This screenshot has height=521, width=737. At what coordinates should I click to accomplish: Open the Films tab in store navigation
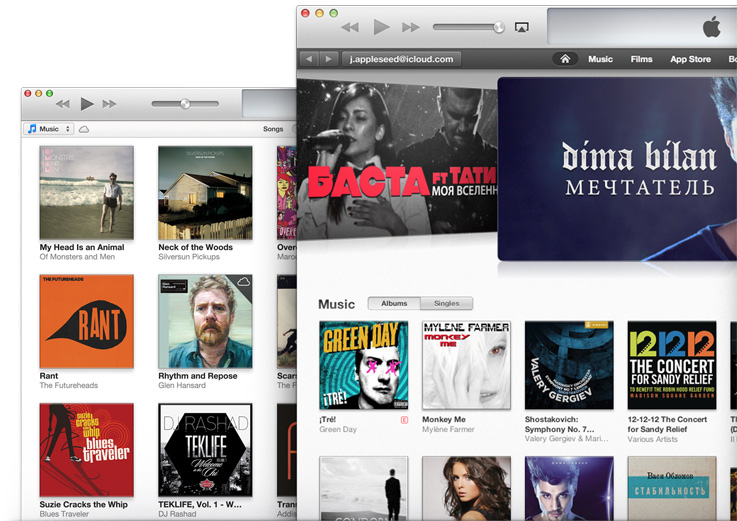[641, 59]
